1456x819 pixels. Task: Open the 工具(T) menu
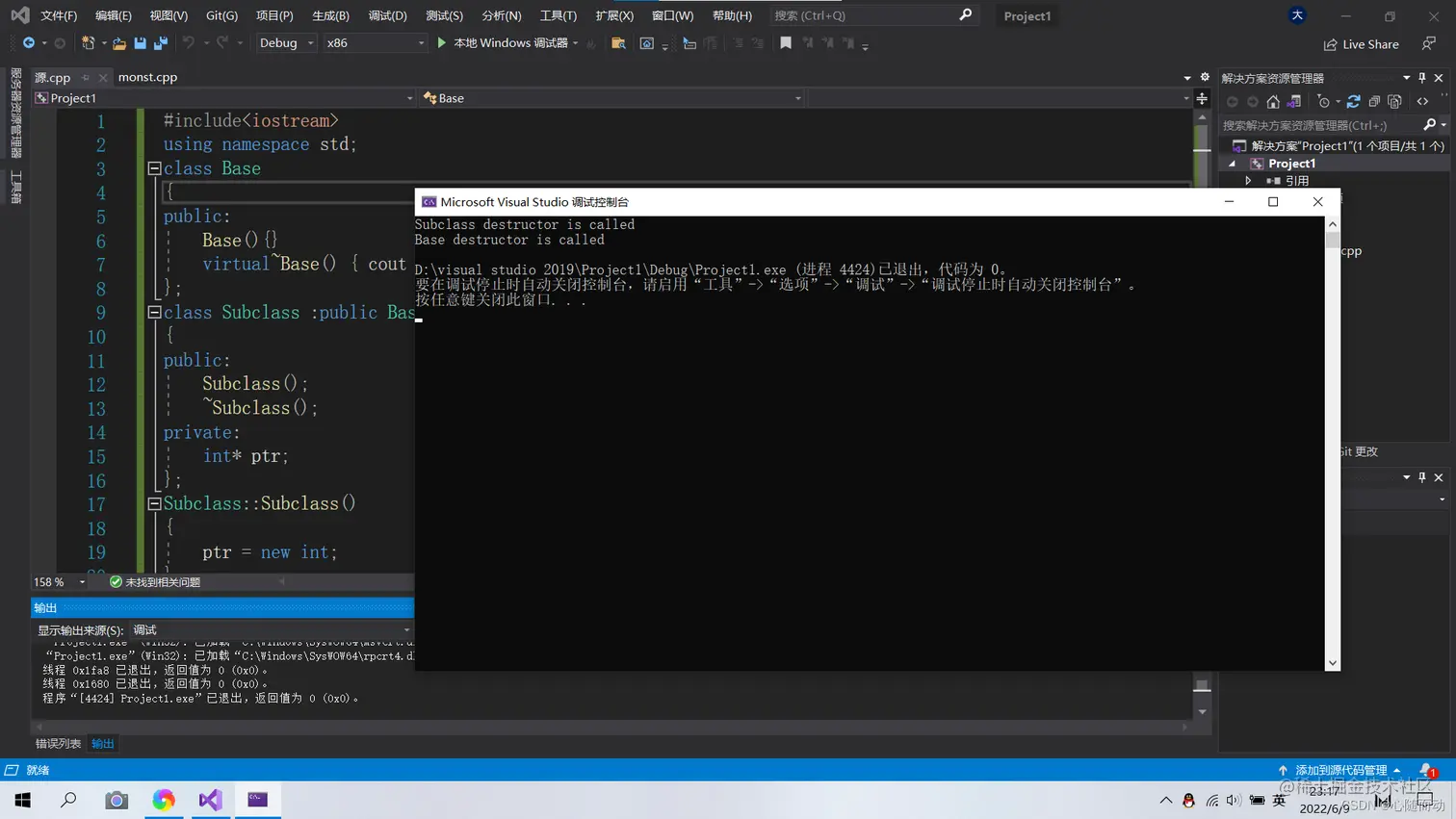pos(558,15)
